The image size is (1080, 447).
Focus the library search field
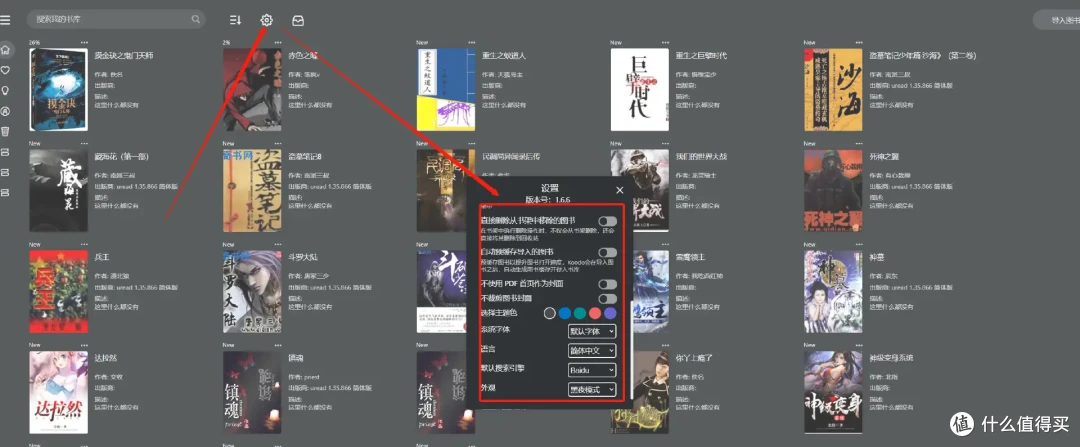click(116, 19)
